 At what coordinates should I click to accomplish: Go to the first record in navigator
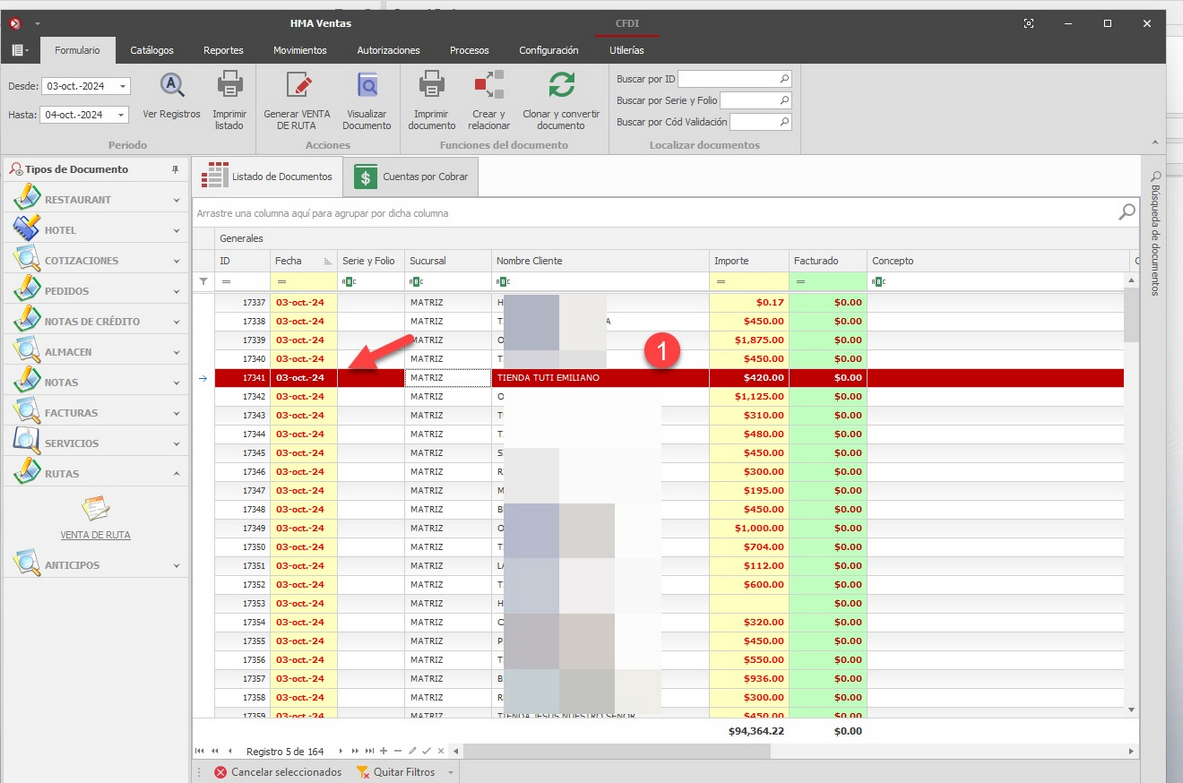(x=199, y=751)
